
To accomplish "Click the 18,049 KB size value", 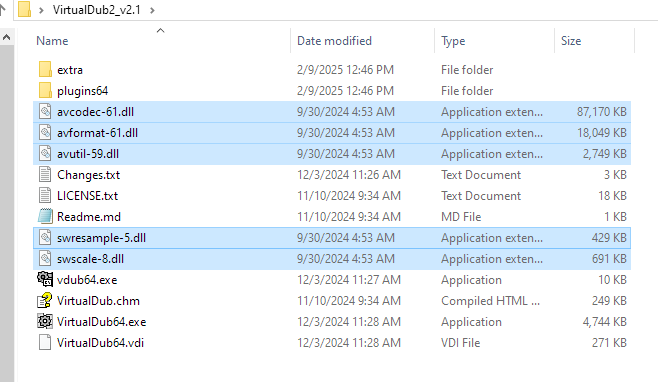I will (602, 133).
